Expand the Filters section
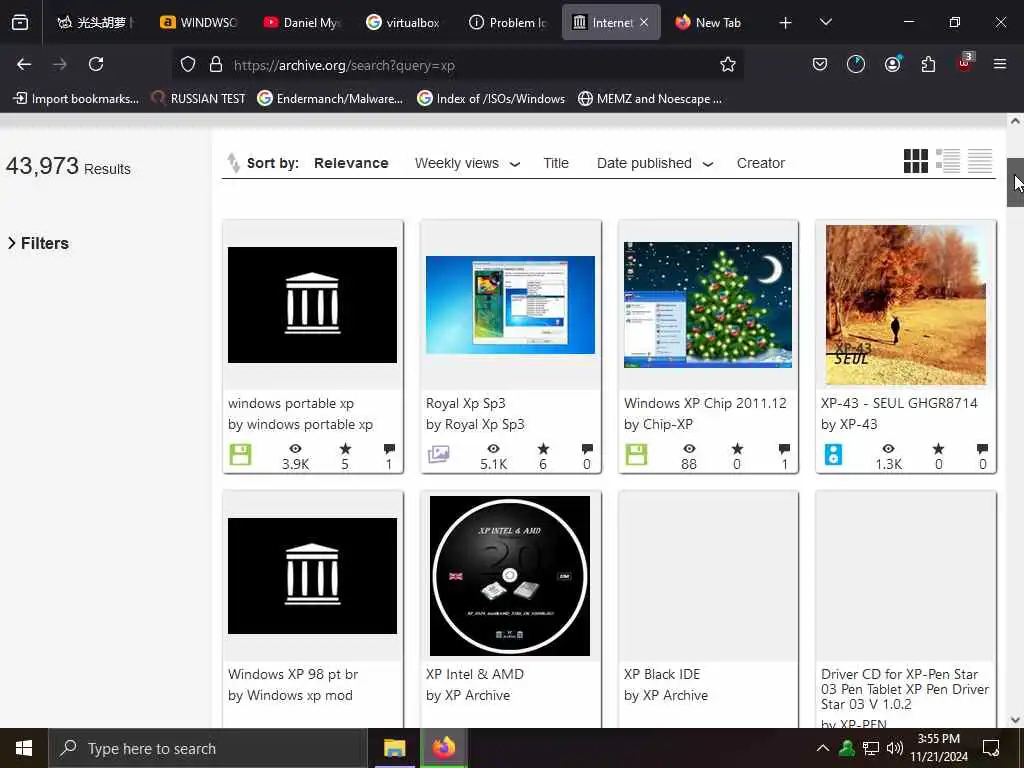Screen dimensions: 1024x768 (x=38, y=243)
